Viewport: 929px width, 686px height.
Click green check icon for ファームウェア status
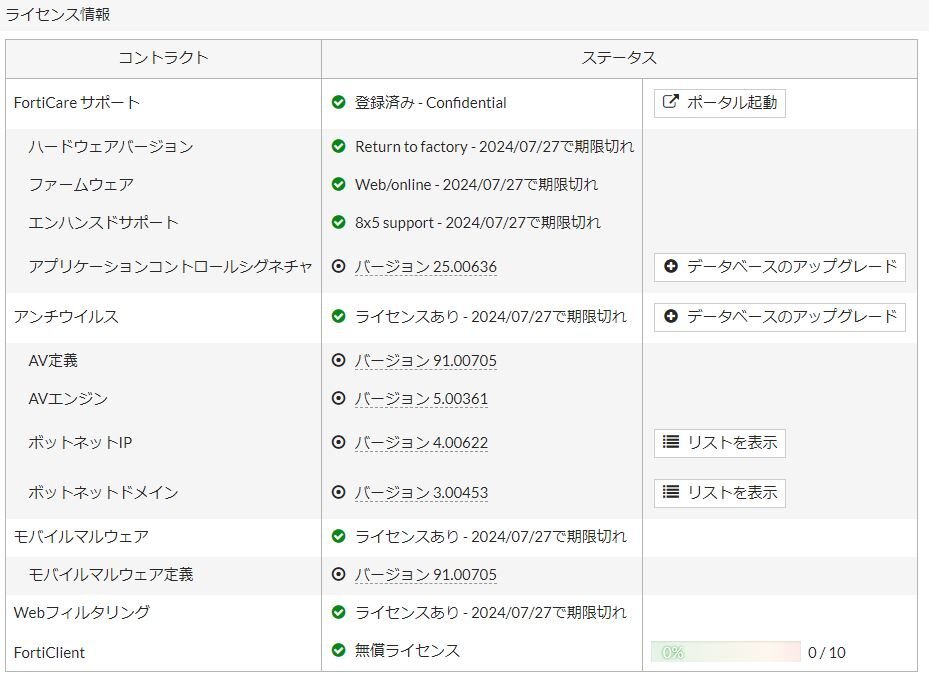(x=339, y=185)
